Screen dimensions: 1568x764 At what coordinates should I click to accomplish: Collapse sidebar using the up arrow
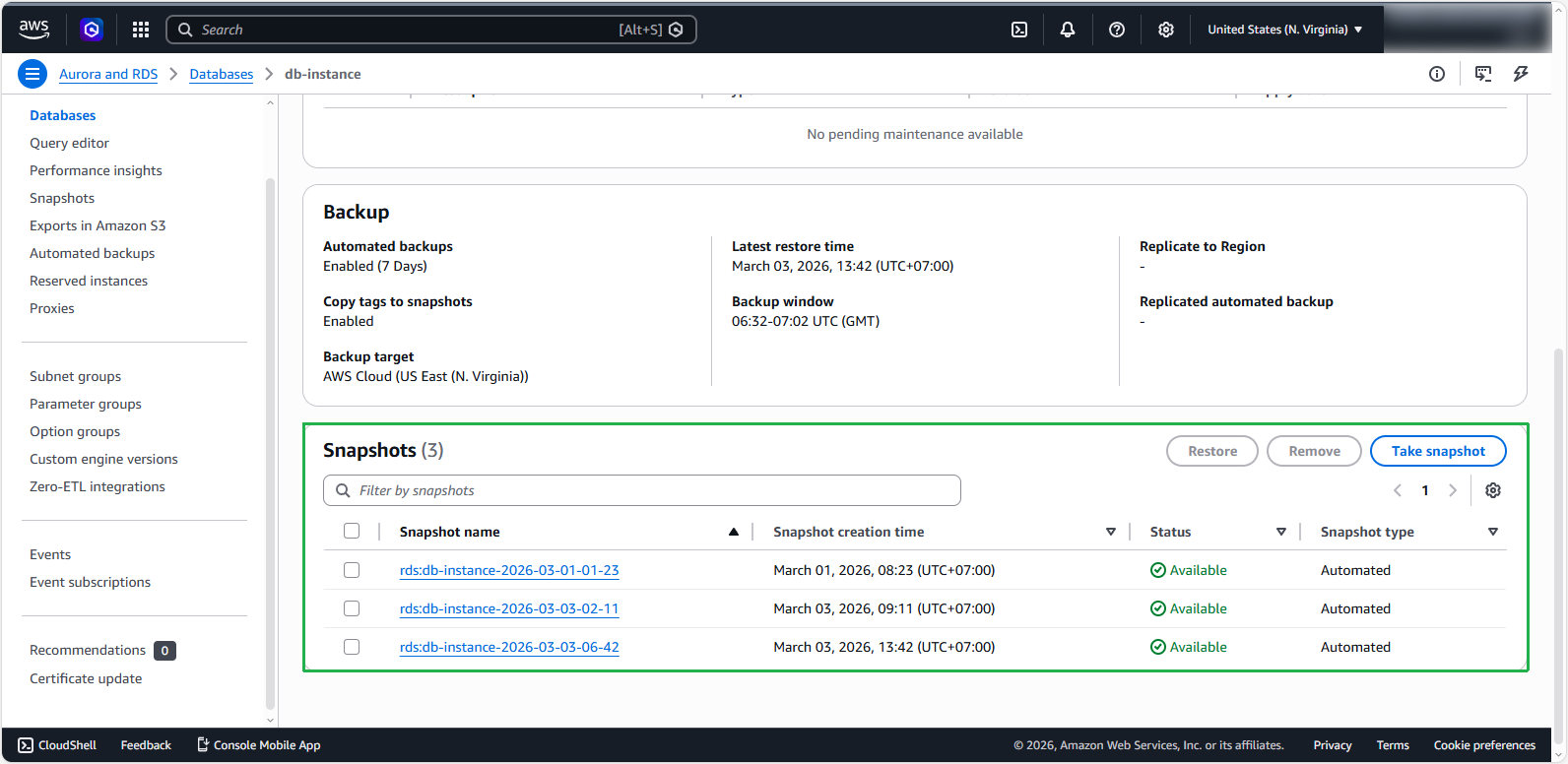270,103
